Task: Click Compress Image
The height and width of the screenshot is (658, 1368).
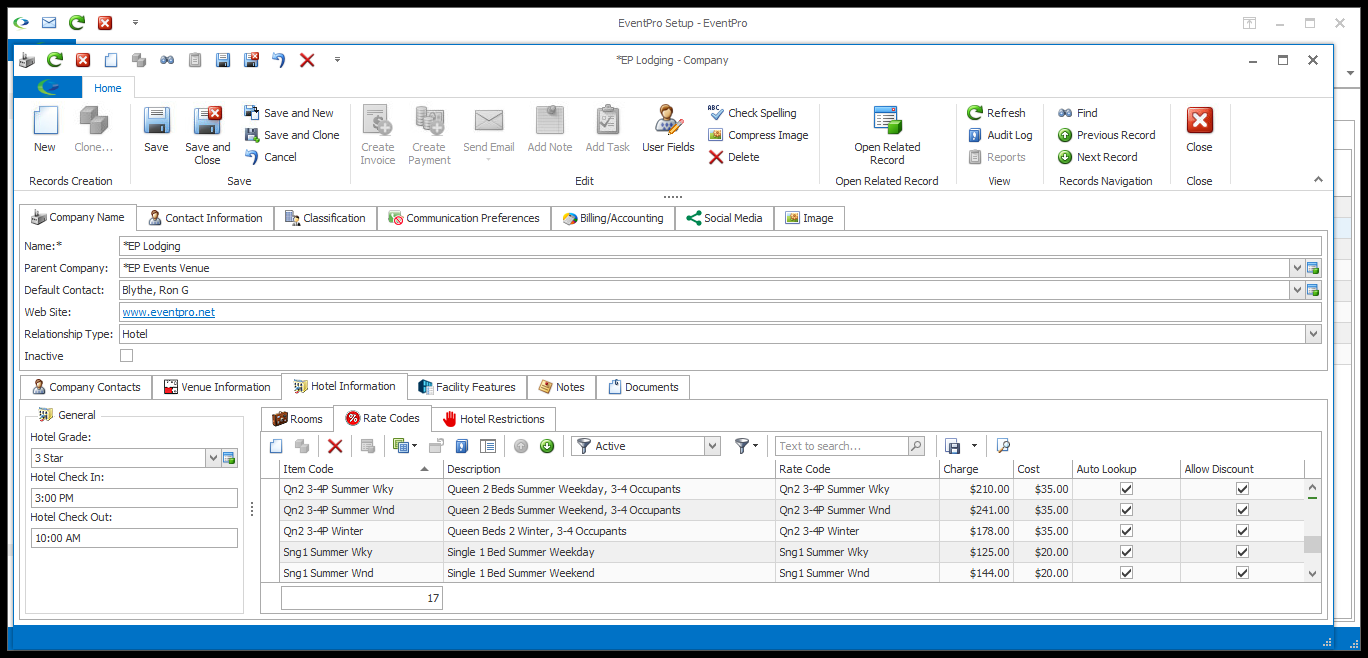Action: (758, 135)
